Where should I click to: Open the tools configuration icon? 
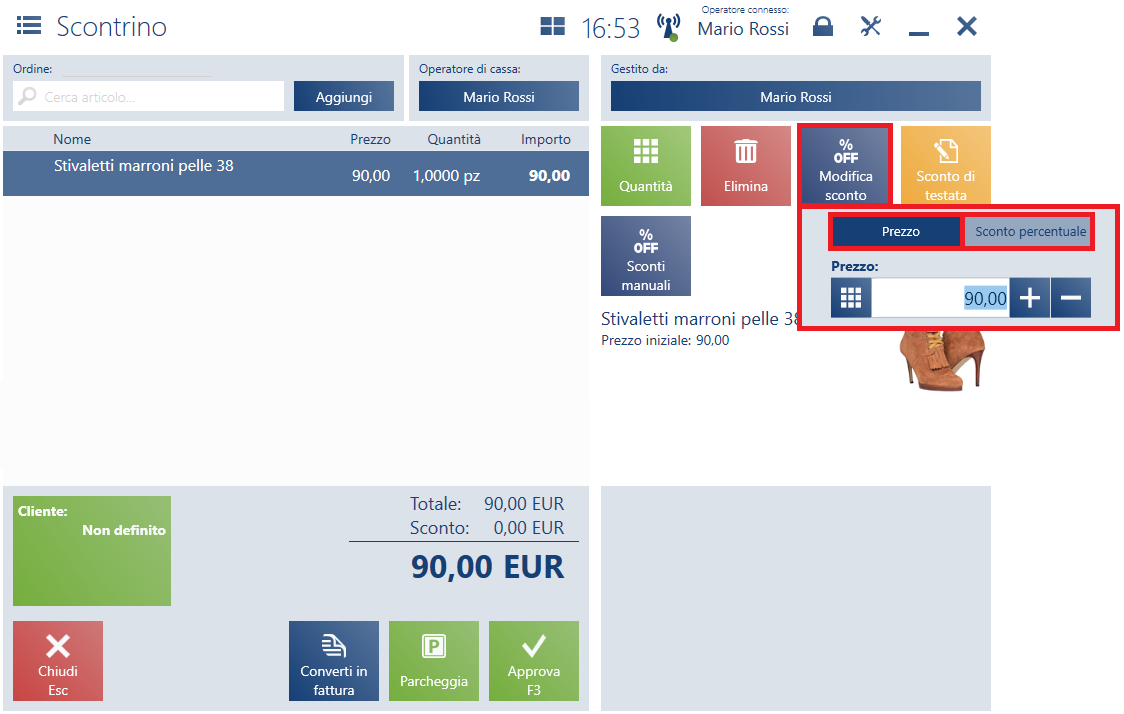[x=870, y=27]
